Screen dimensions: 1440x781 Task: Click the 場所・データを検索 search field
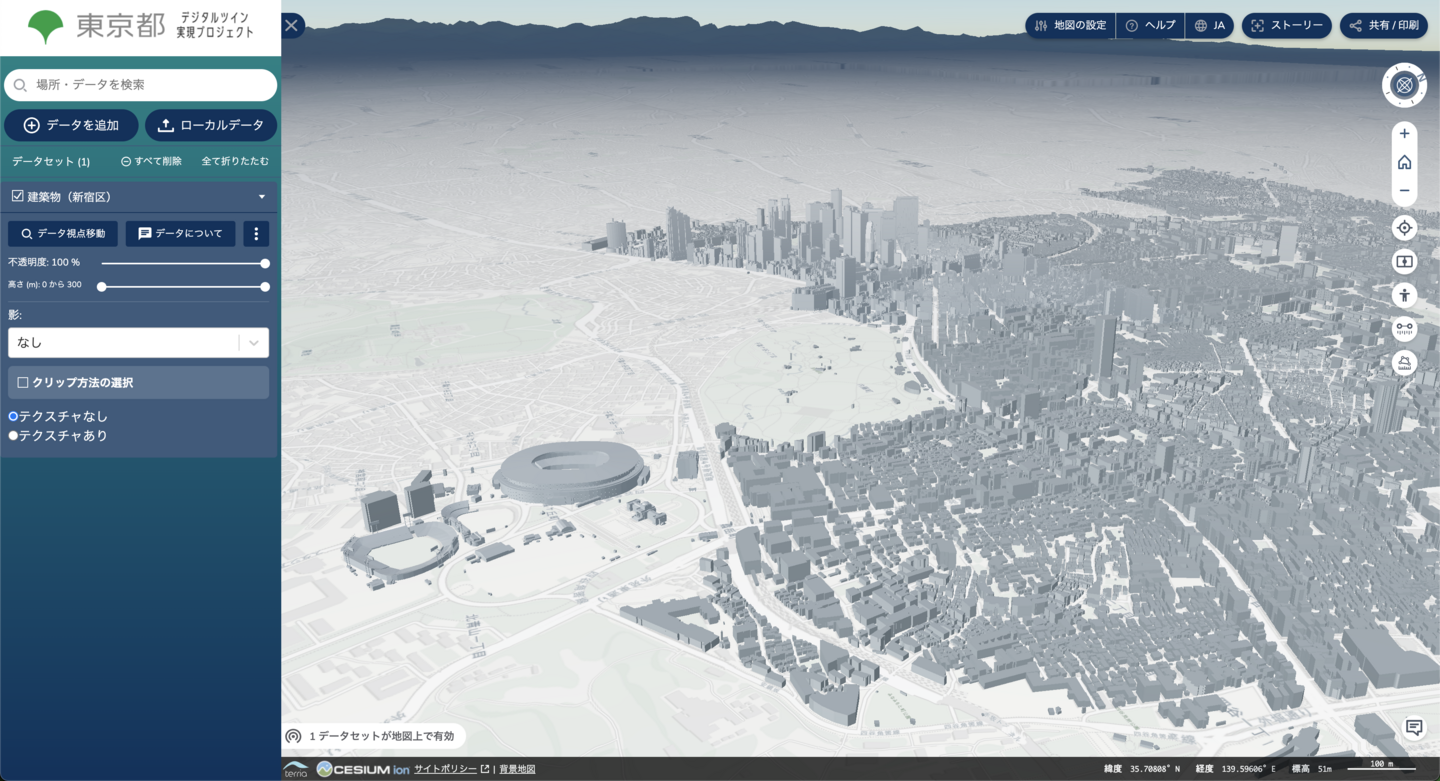140,85
